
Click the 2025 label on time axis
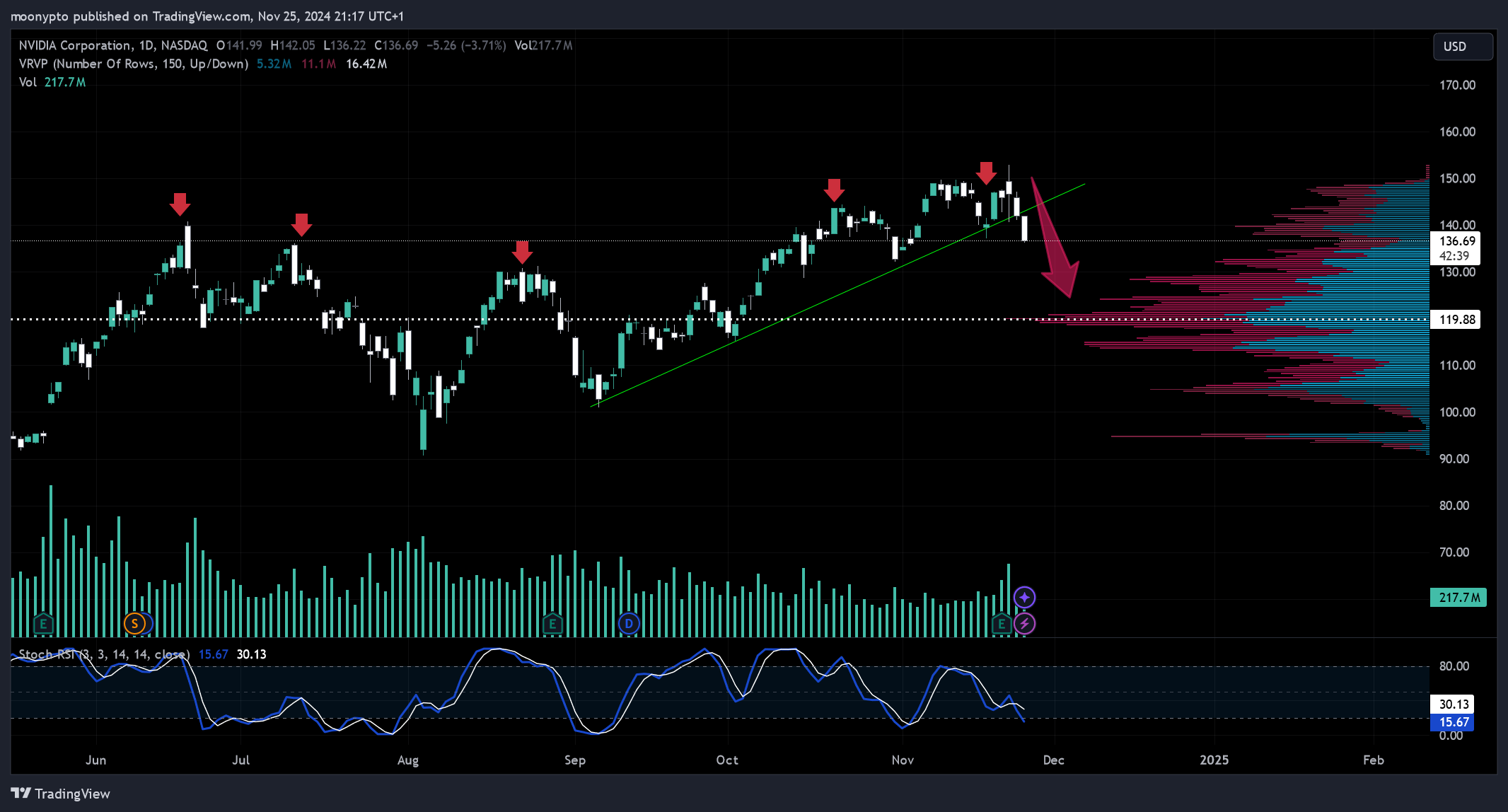coord(1214,760)
